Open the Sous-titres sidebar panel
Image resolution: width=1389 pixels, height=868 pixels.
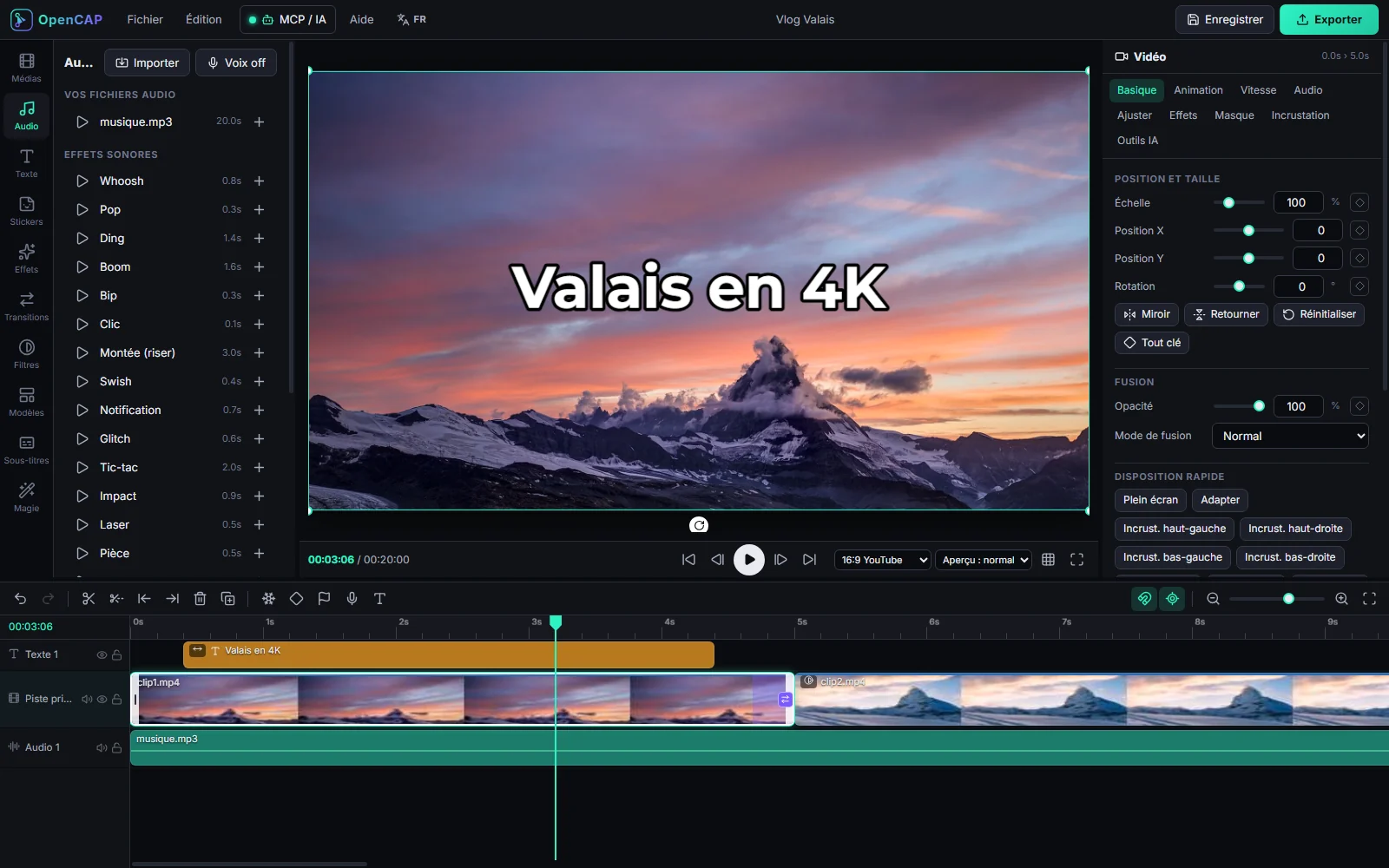(x=26, y=450)
